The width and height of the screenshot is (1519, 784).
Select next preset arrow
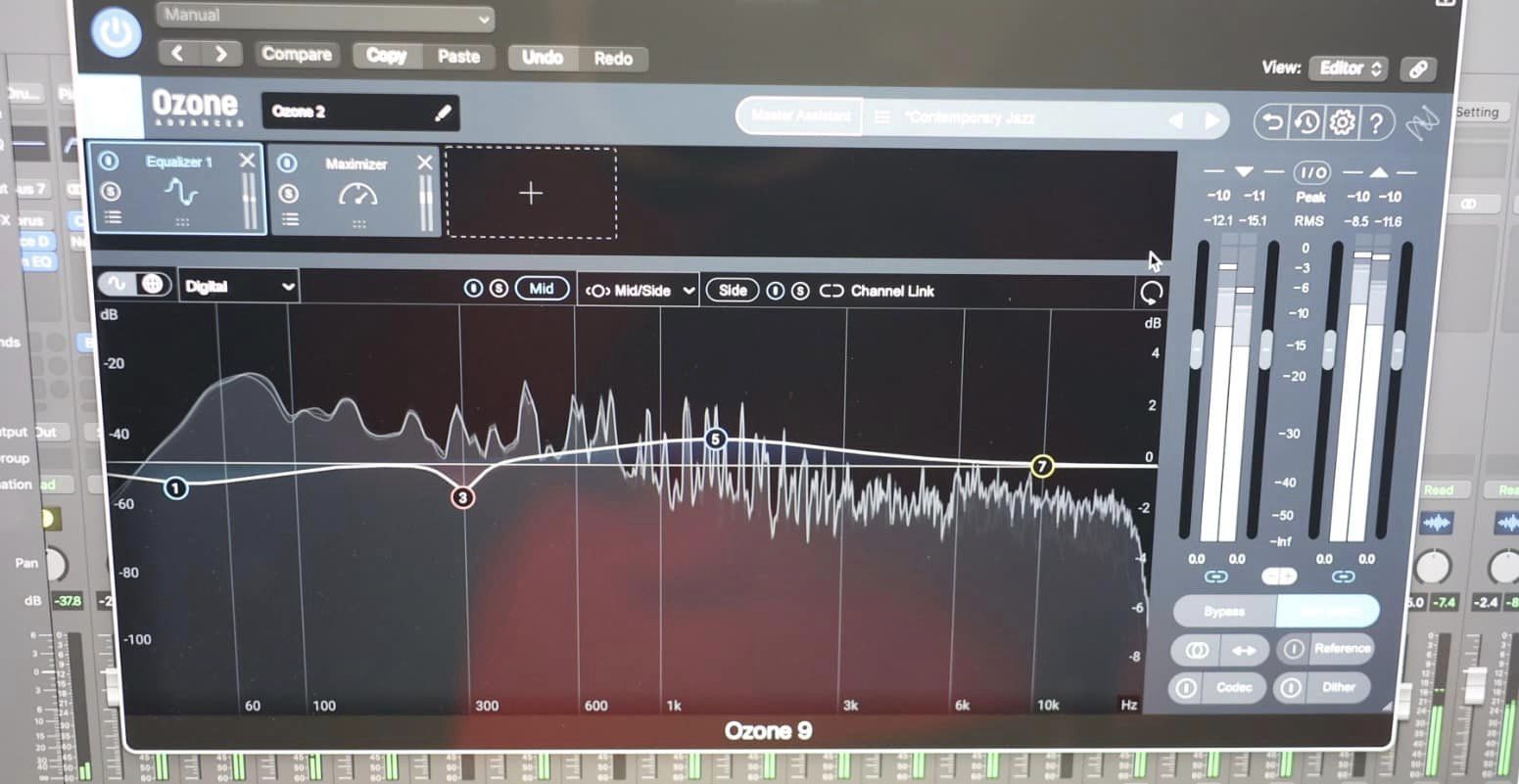[1212, 120]
